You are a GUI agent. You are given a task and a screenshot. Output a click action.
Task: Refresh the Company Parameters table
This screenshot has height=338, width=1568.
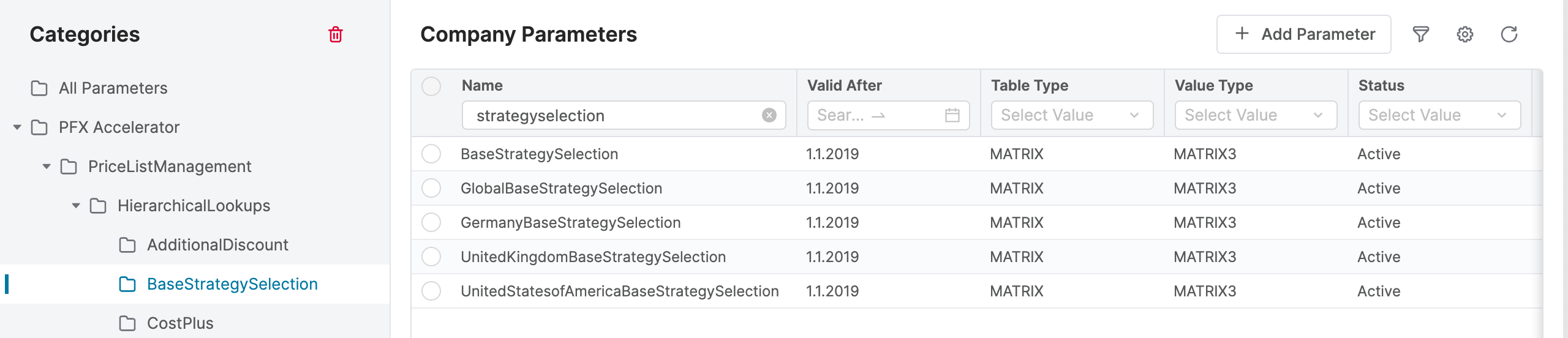pos(1509,34)
